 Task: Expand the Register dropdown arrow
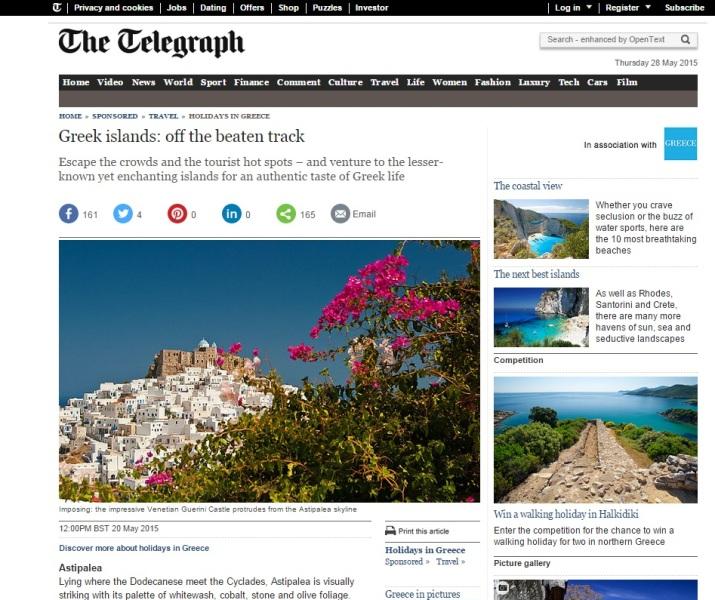pyautogui.click(x=648, y=7)
